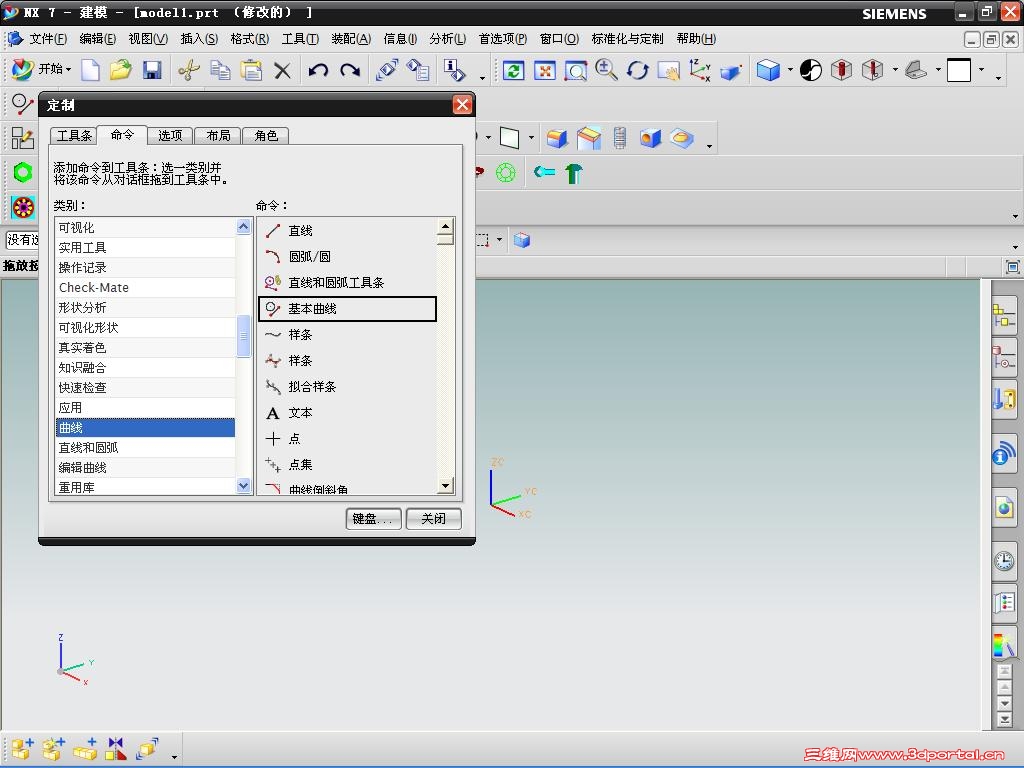Switch to the 工具条 tab
1024x768 pixels.
coord(74,135)
